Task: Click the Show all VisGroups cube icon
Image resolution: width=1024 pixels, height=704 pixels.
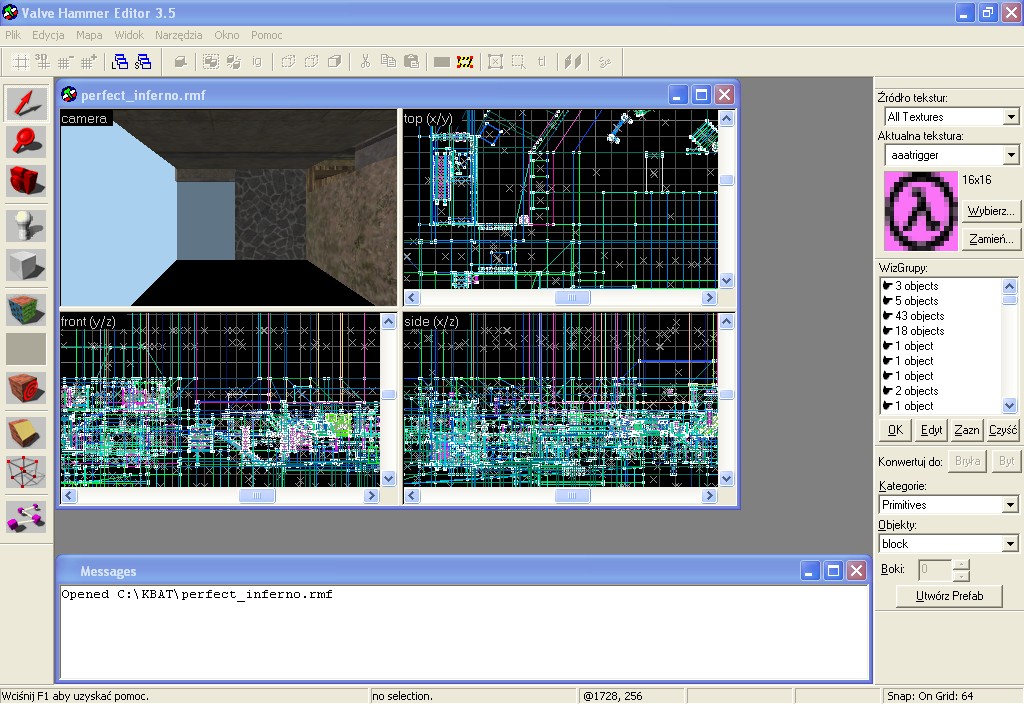Action: [x=334, y=62]
